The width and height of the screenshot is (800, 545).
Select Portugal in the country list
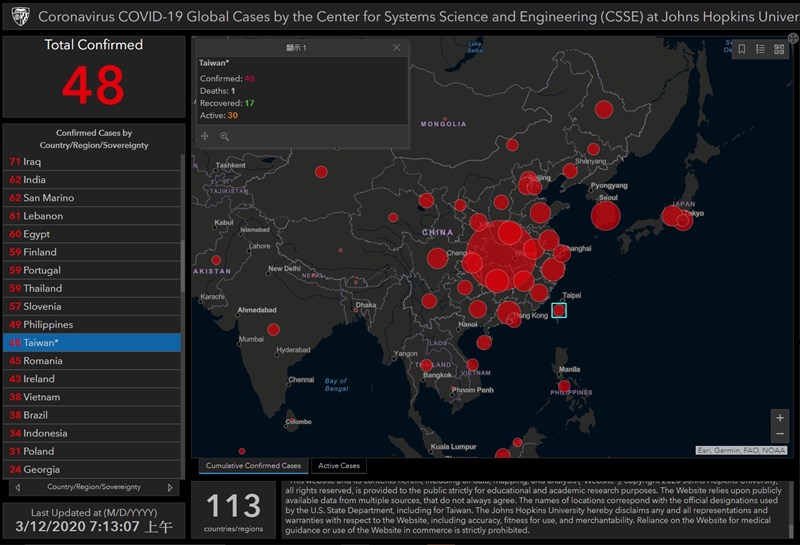[92, 270]
